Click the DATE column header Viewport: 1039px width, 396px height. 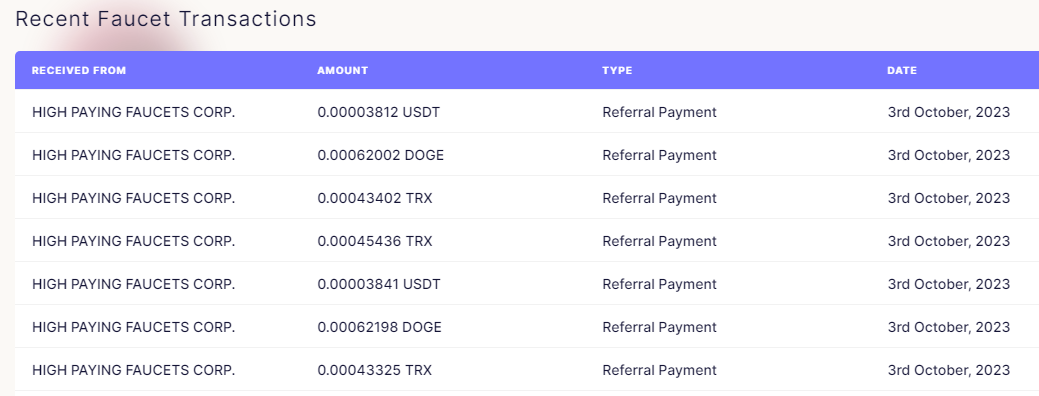coord(902,70)
